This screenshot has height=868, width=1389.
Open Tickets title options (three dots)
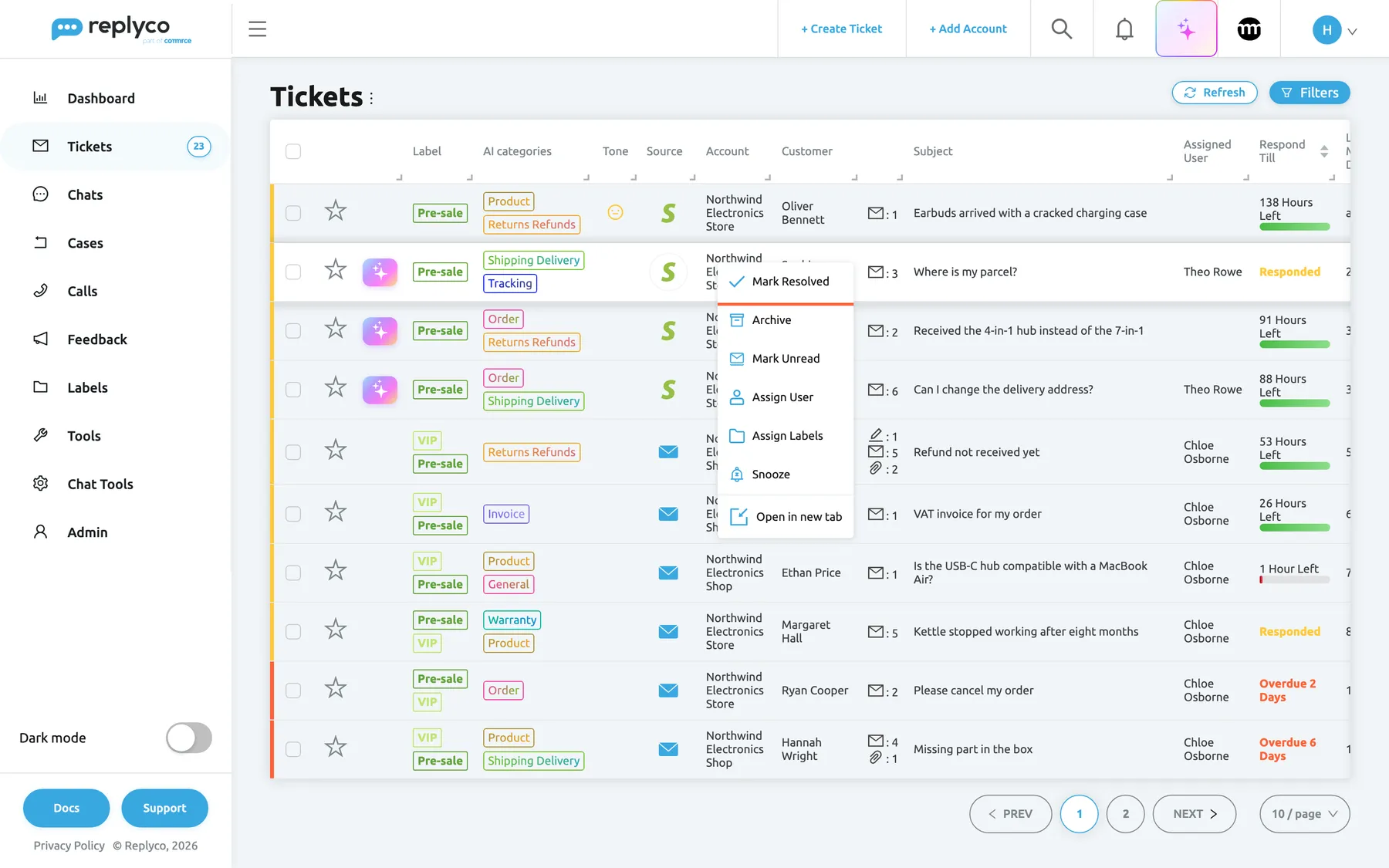(x=371, y=98)
